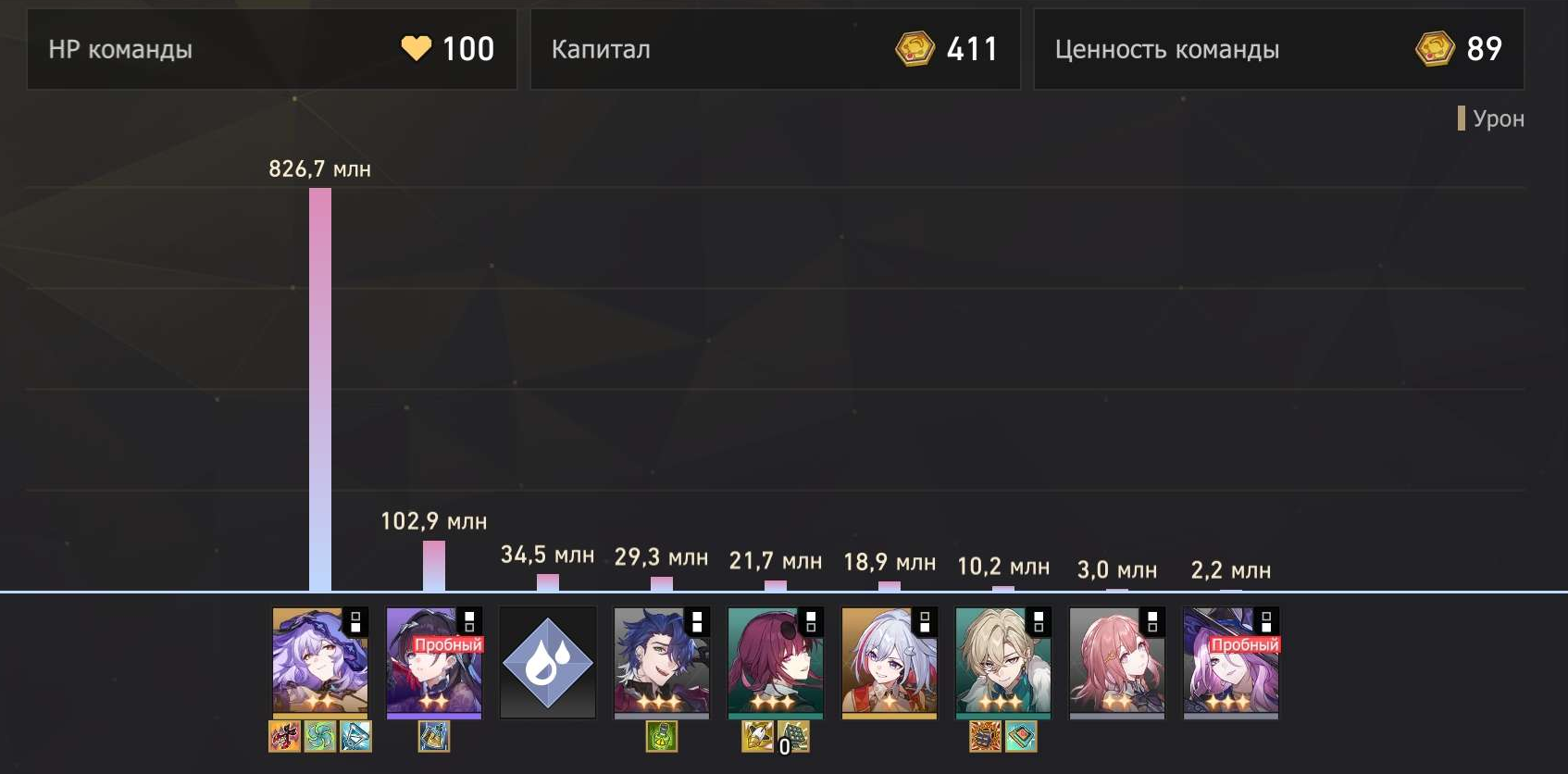1568x774 pixels.
Task: Open the Ценность команды value panel
Action: (1279, 49)
